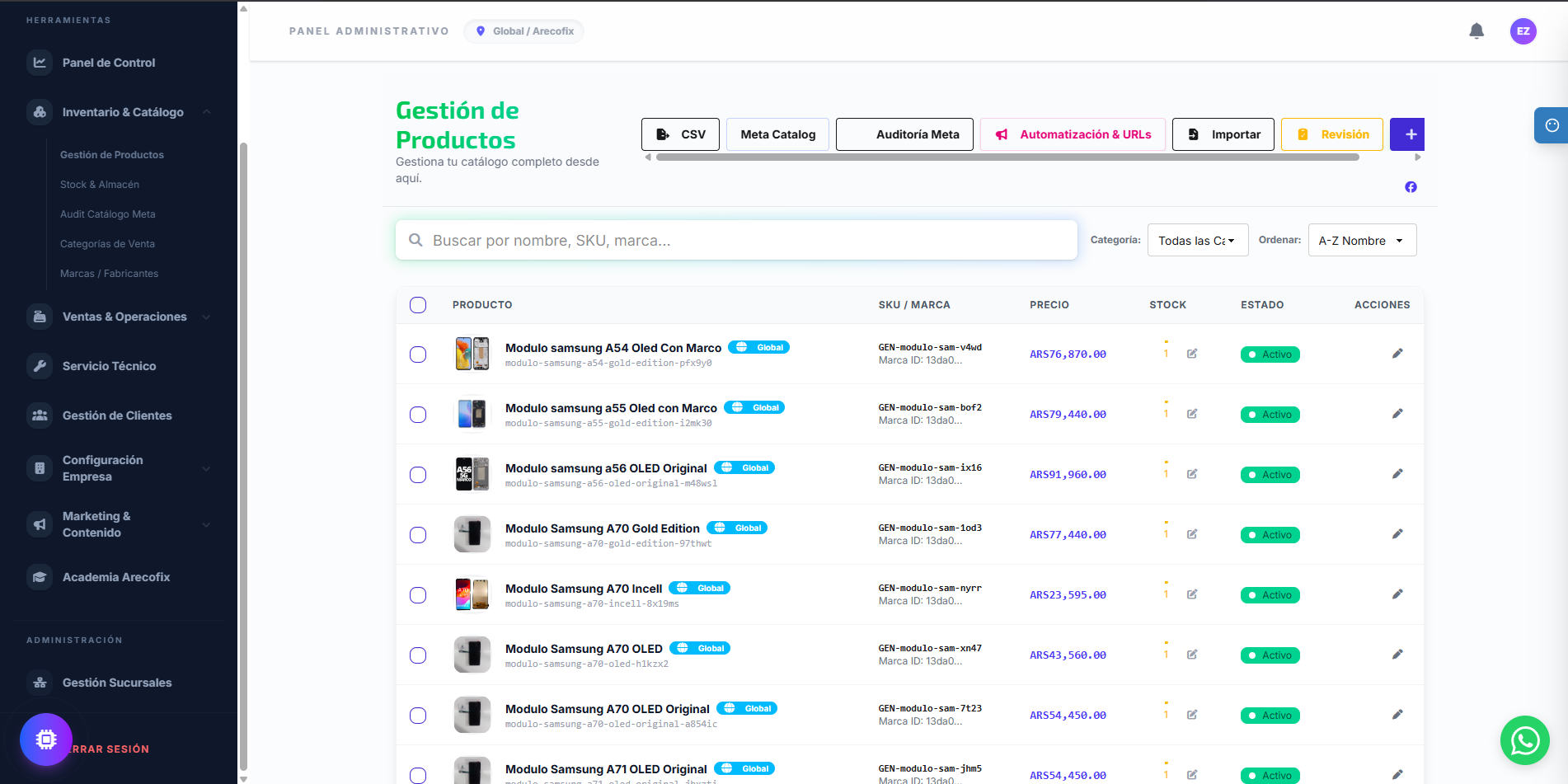Open Audit Catálogo Meta submenu

pos(108,214)
